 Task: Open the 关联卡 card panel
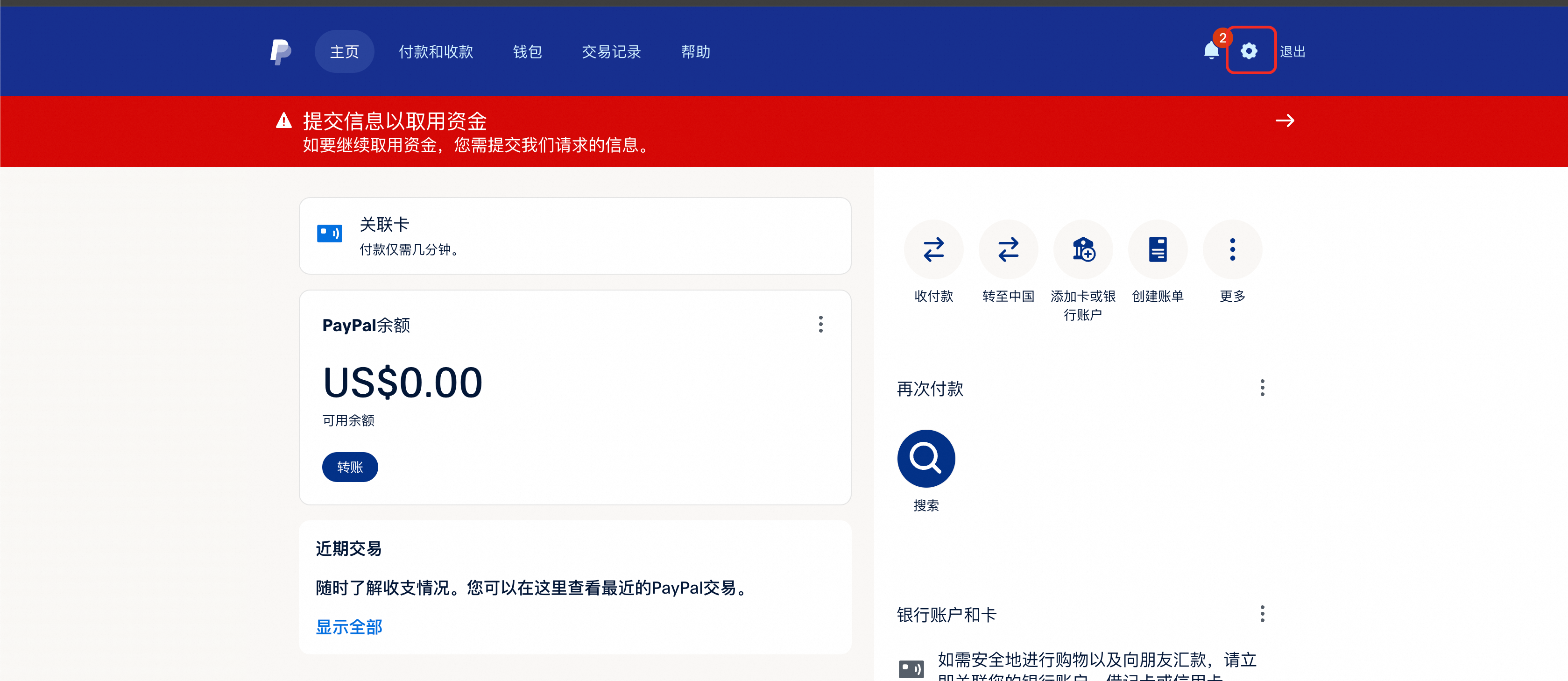(x=575, y=236)
